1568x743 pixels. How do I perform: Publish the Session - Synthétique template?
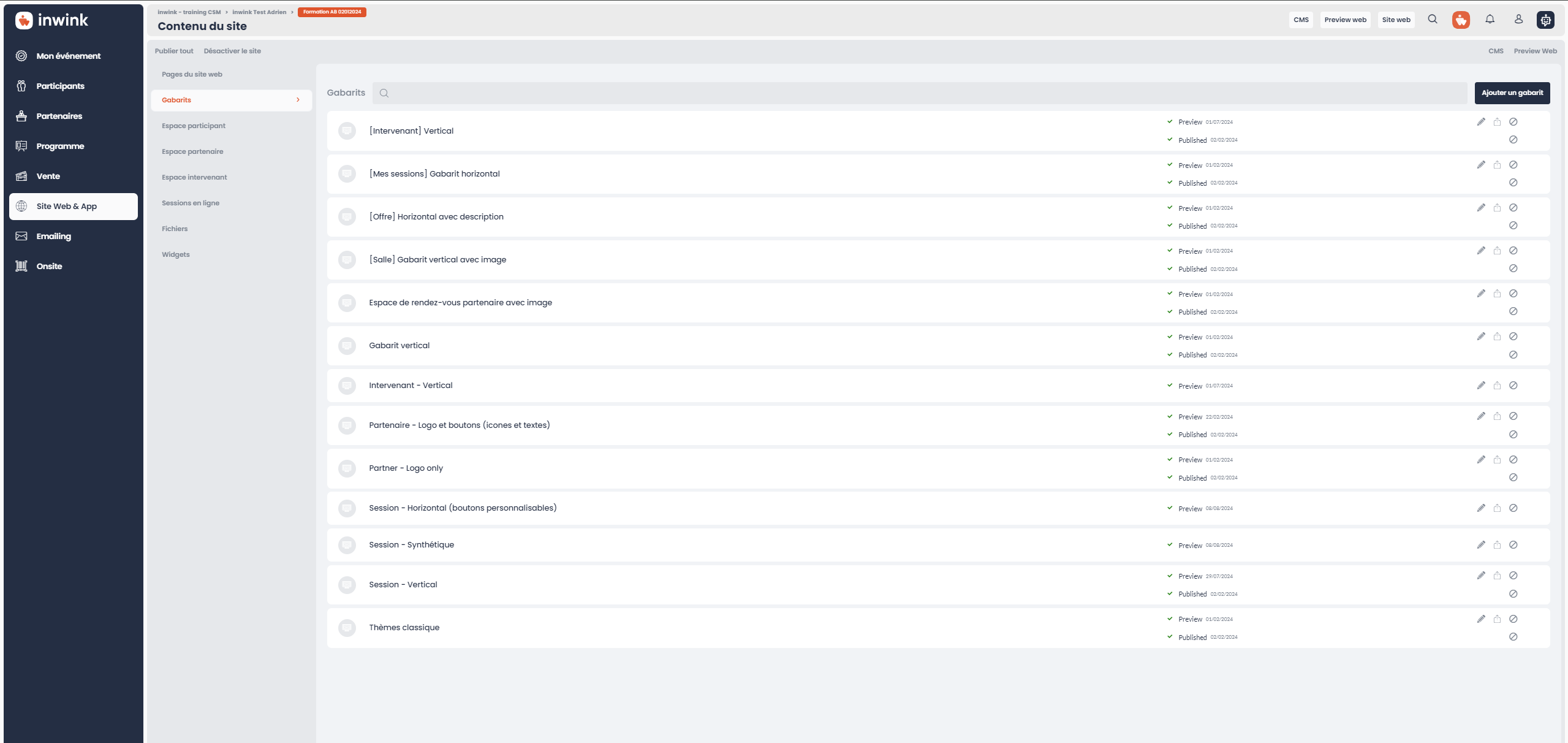[x=1497, y=545]
